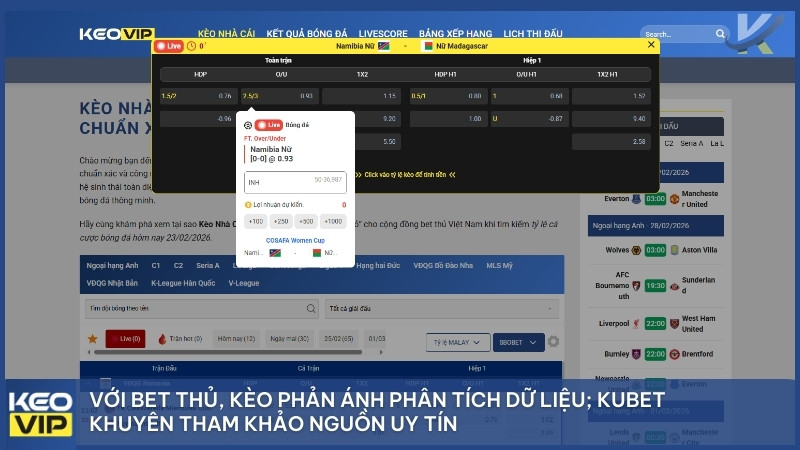Open Lịch Thi Đấu menu item
Screen dimensions: 800x450
pos(533,34)
